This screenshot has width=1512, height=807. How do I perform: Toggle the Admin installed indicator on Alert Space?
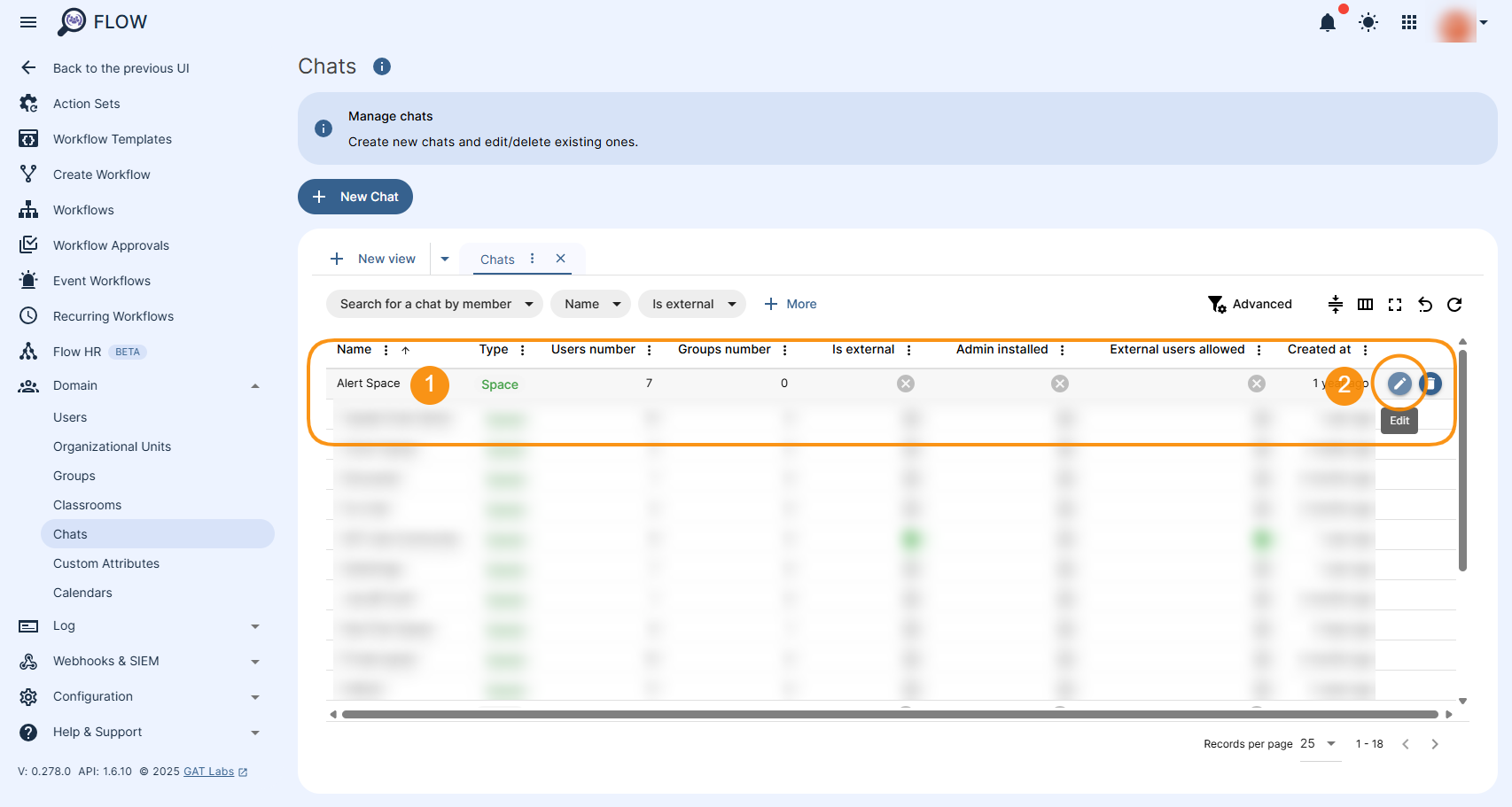1060,384
